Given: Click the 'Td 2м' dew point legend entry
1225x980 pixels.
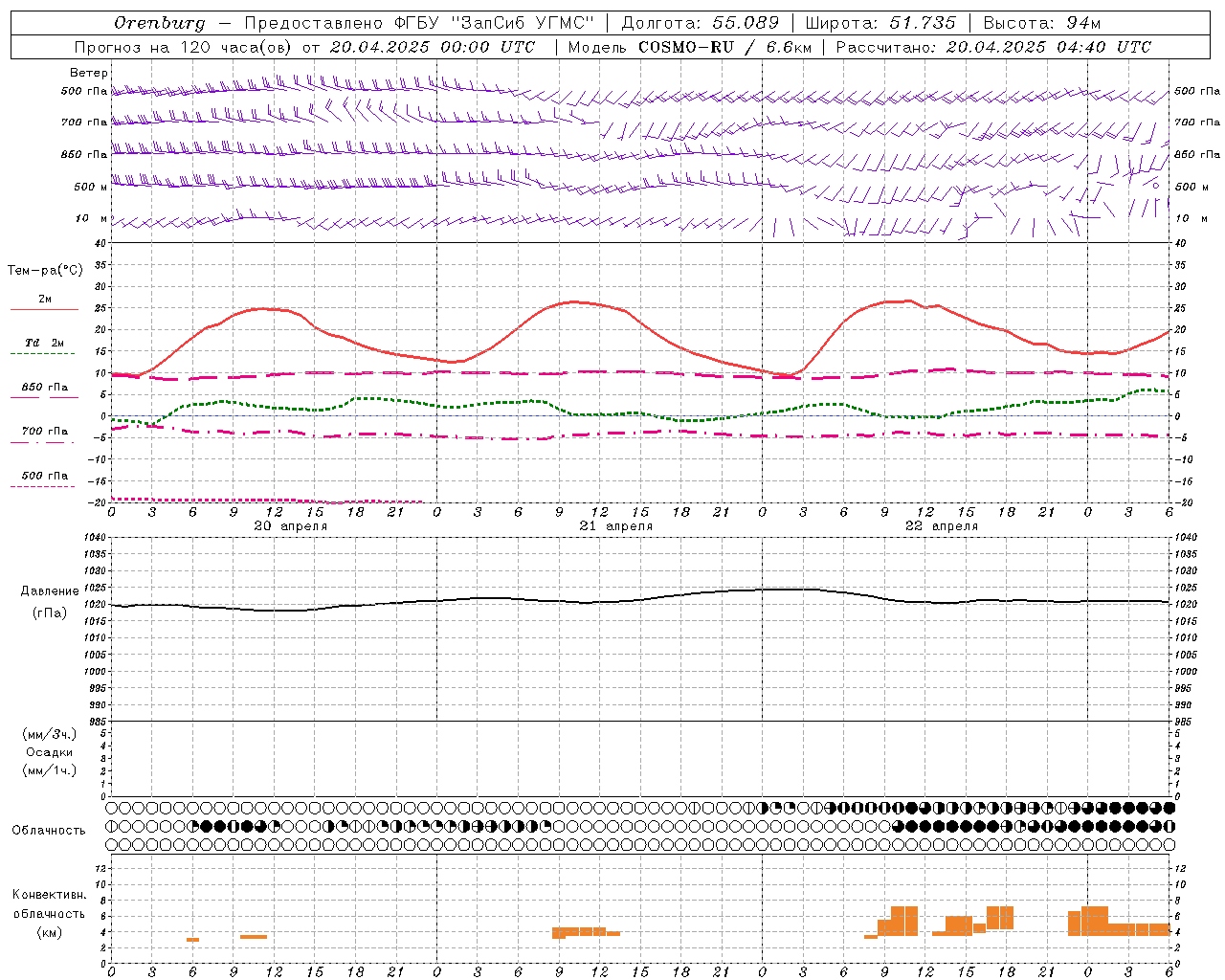Looking at the screenshot, I should click(45, 343).
